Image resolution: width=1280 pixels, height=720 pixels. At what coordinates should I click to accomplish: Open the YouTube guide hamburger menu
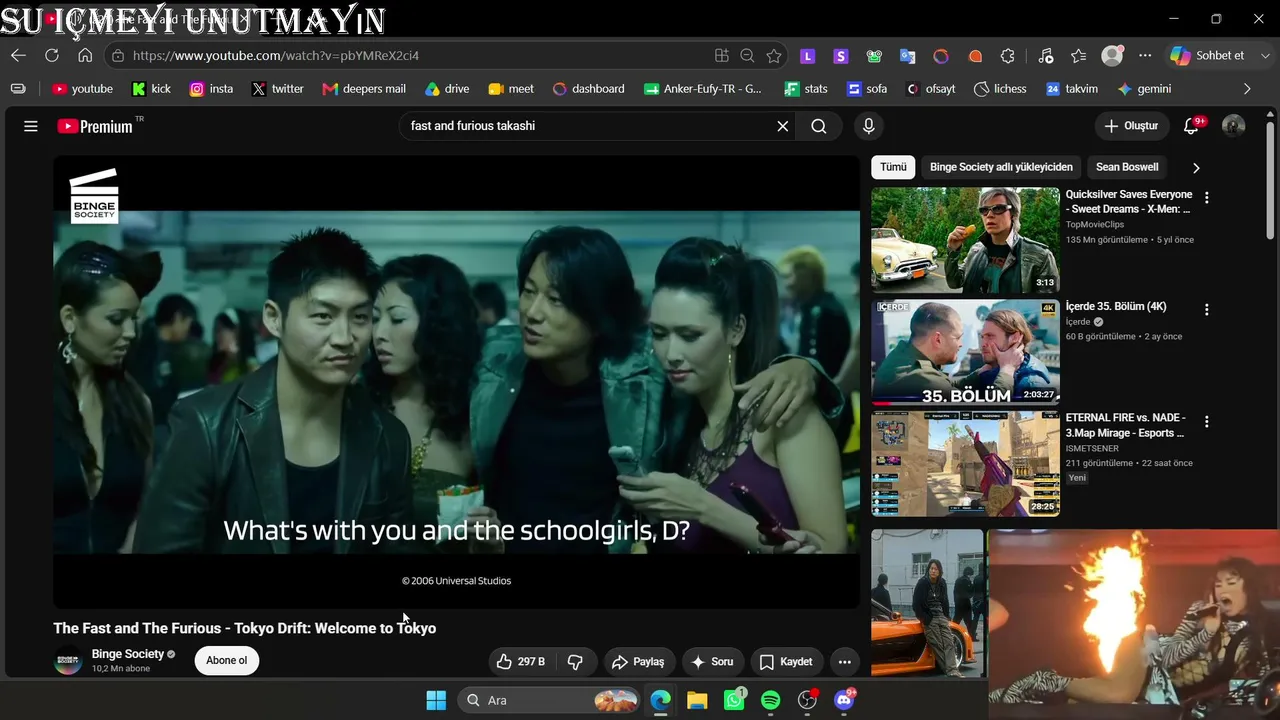(31, 126)
